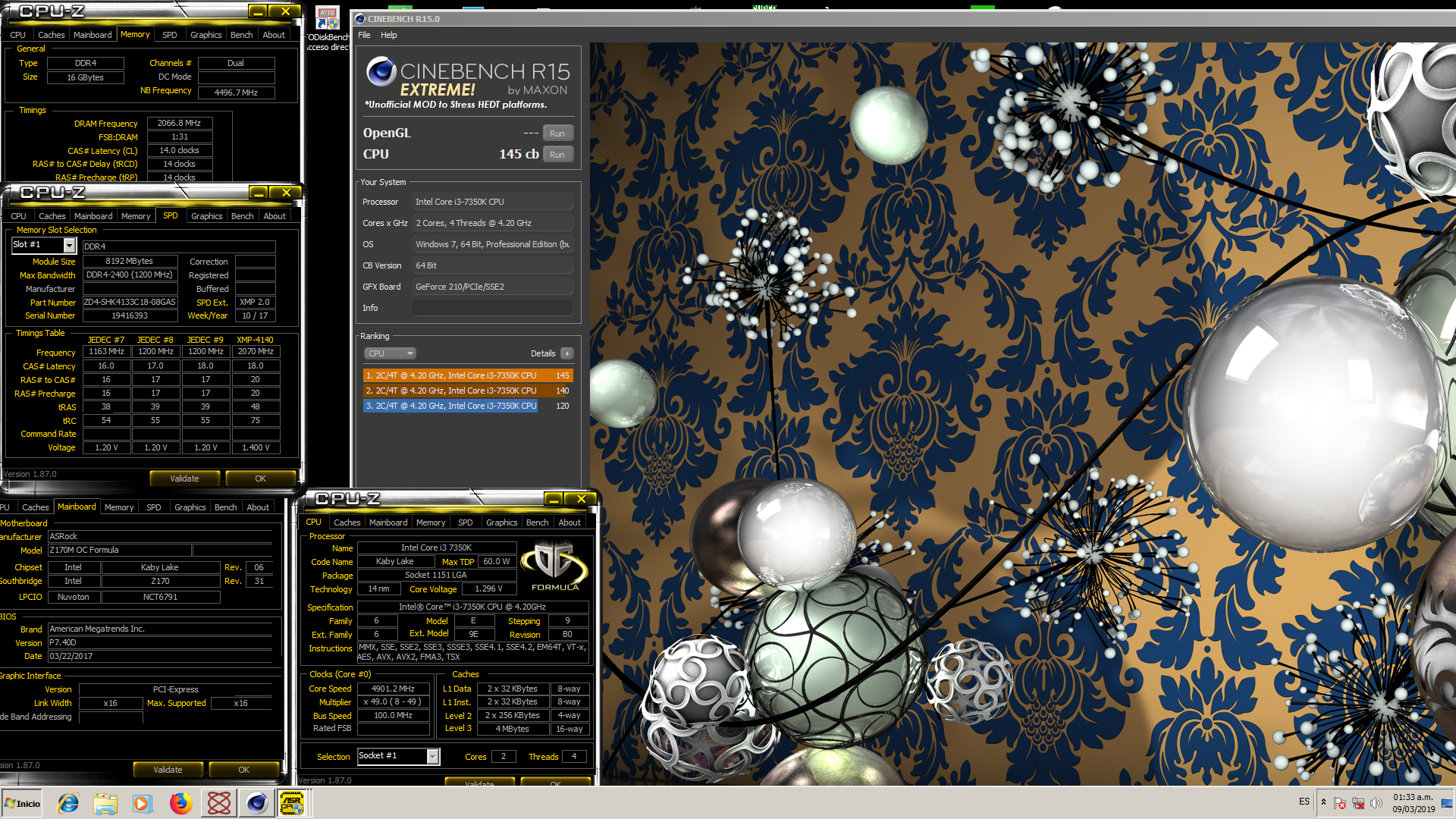Open the Ranking CPU dropdown
1456x819 pixels.
(390, 353)
